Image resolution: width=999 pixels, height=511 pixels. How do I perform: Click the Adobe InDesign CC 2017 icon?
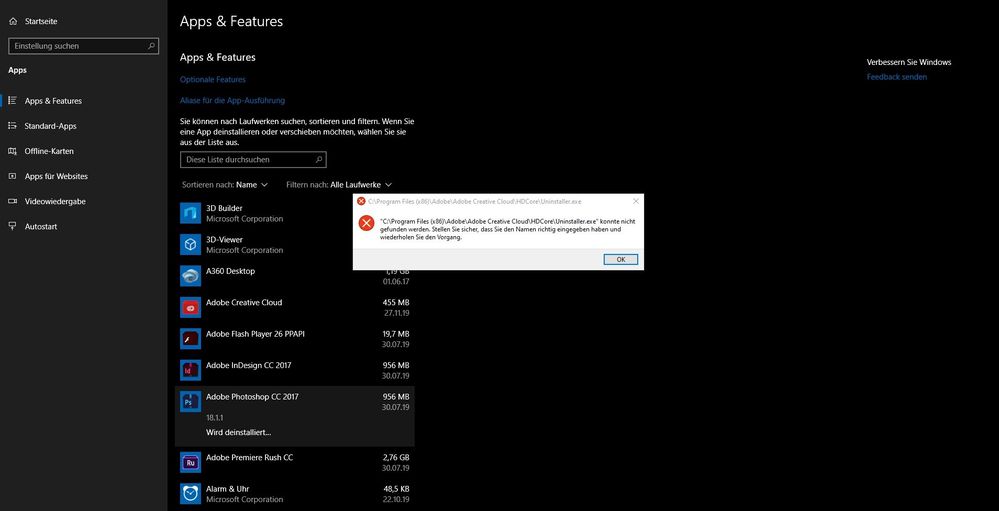190,370
